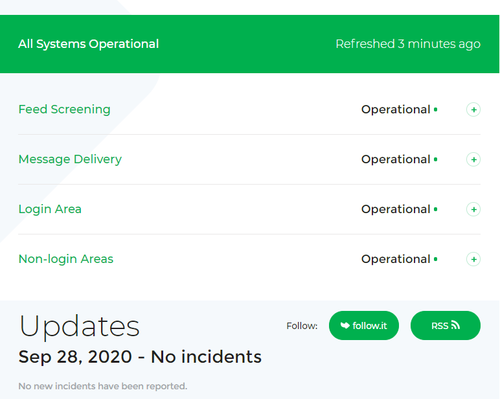Open the Login Area link
The height and width of the screenshot is (399, 500).
coord(50,209)
